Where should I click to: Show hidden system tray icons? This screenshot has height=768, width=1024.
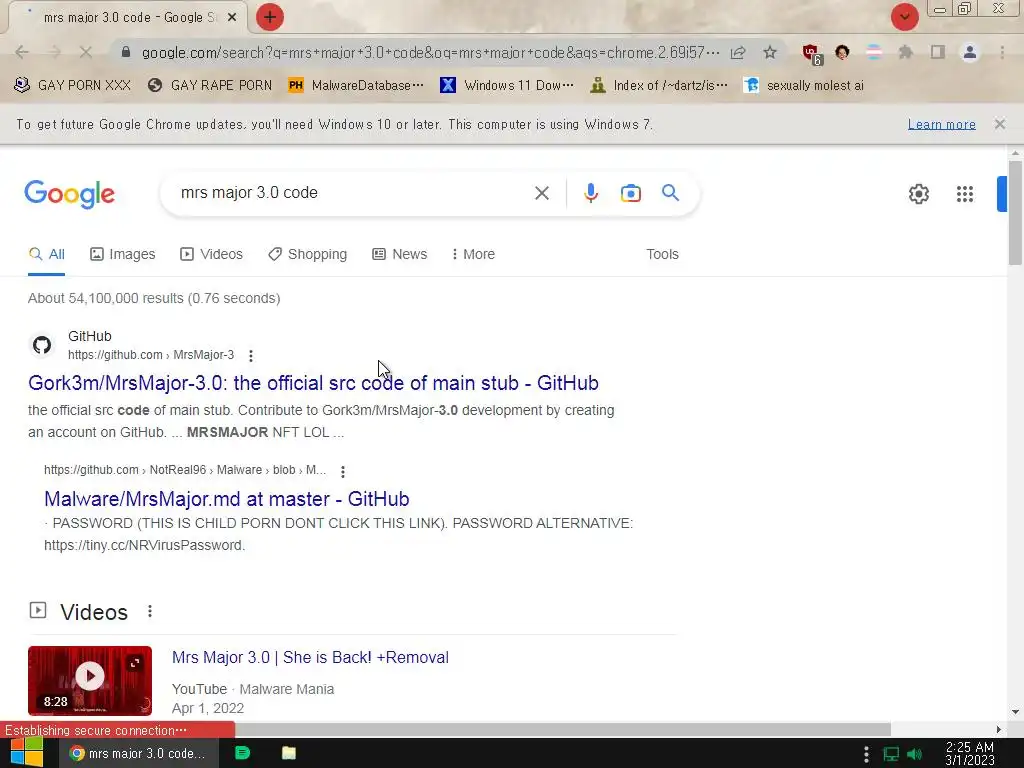[866, 754]
